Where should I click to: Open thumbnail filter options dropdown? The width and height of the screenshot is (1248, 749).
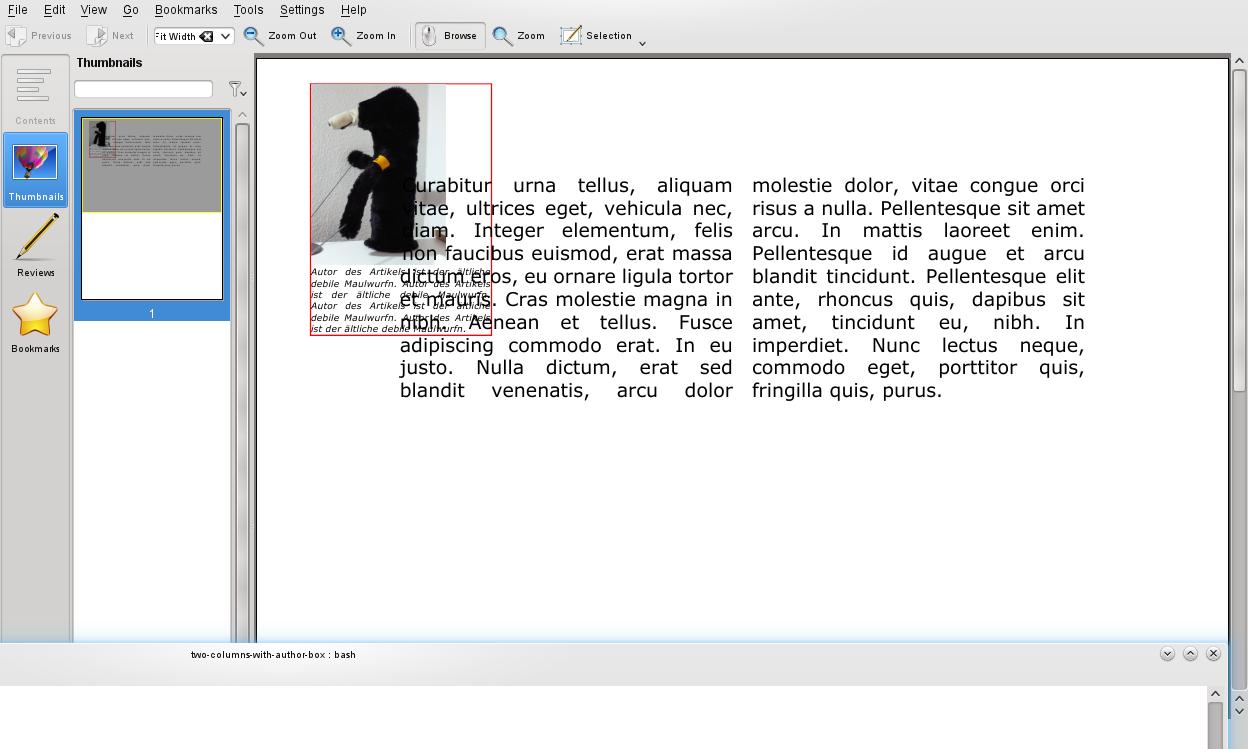click(237, 90)
